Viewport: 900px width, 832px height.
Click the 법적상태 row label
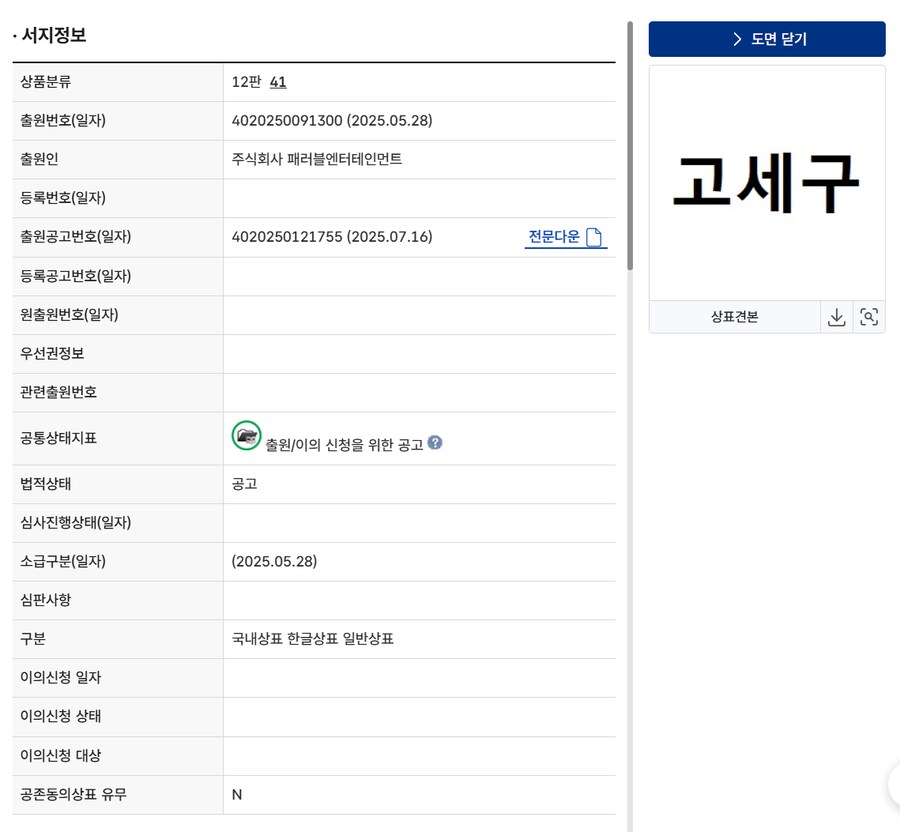pos(45,484)
